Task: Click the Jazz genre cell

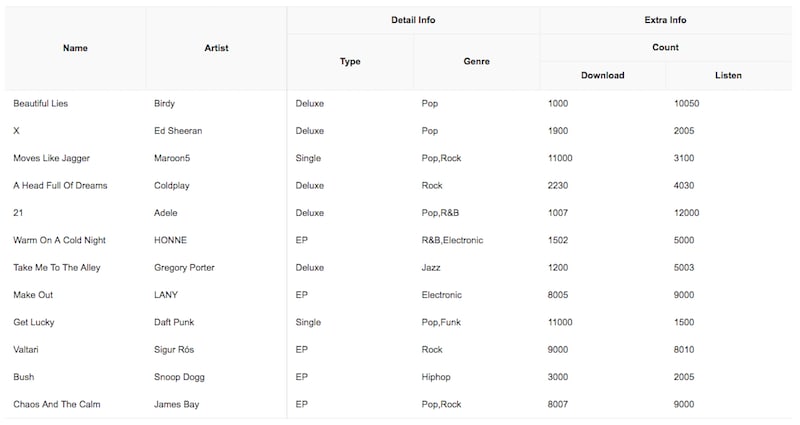Action: tap(432, 268)
